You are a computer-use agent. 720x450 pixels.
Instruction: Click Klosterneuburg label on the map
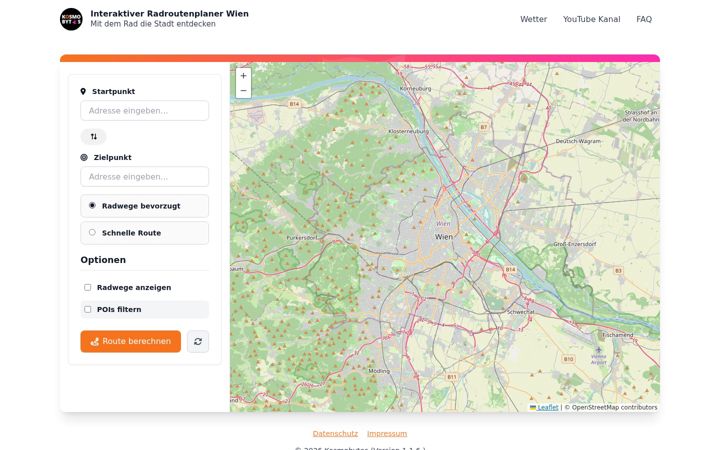coord(409,131)
